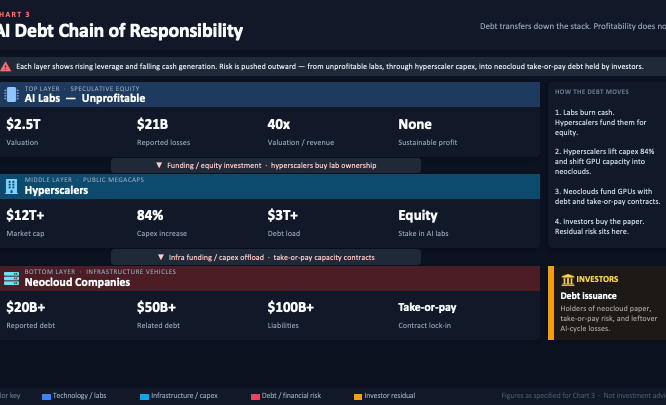Screen dimensions: 666x405
Task: Click the Debt issuance investors card
Action: click(x=607, y=303)
